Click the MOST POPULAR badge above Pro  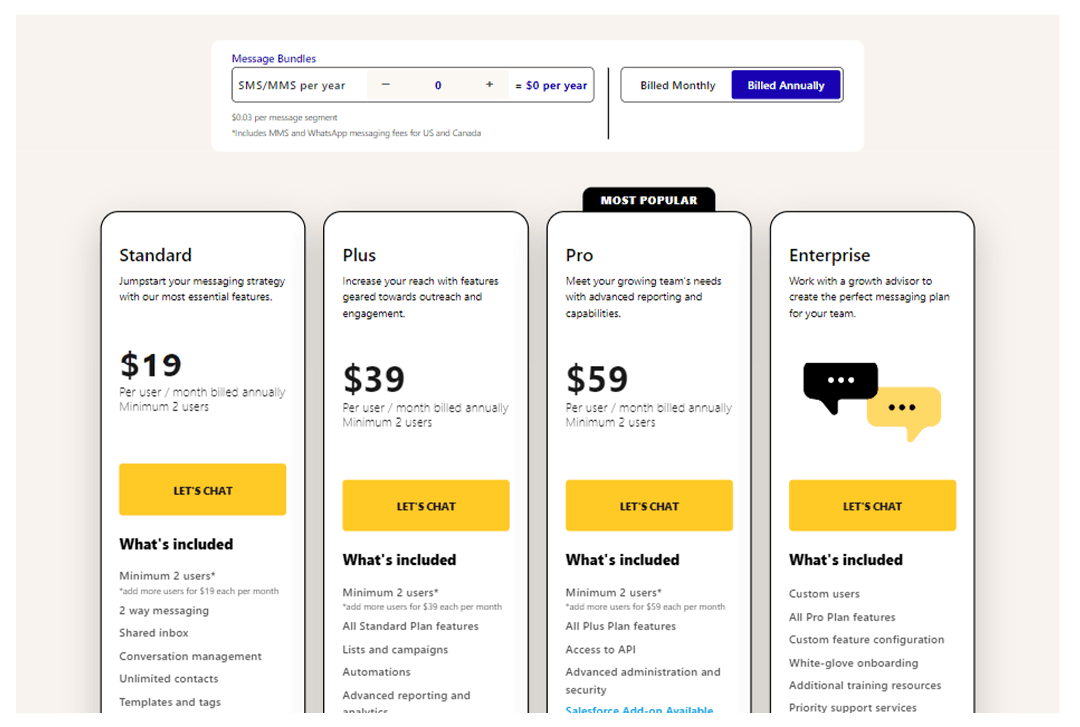pyautogui.click(x=648, y=200)
